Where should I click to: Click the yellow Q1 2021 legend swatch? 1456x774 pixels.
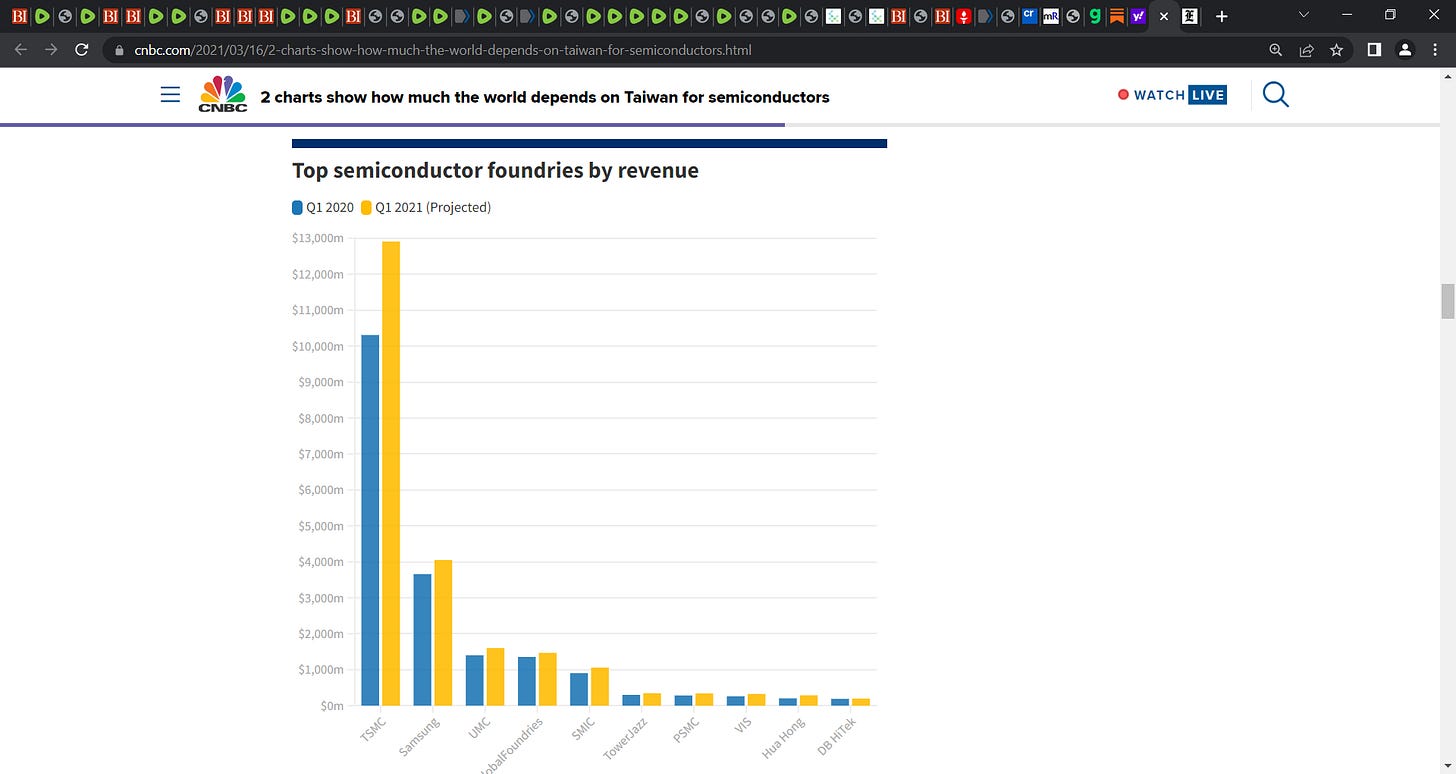pos(366,207)
